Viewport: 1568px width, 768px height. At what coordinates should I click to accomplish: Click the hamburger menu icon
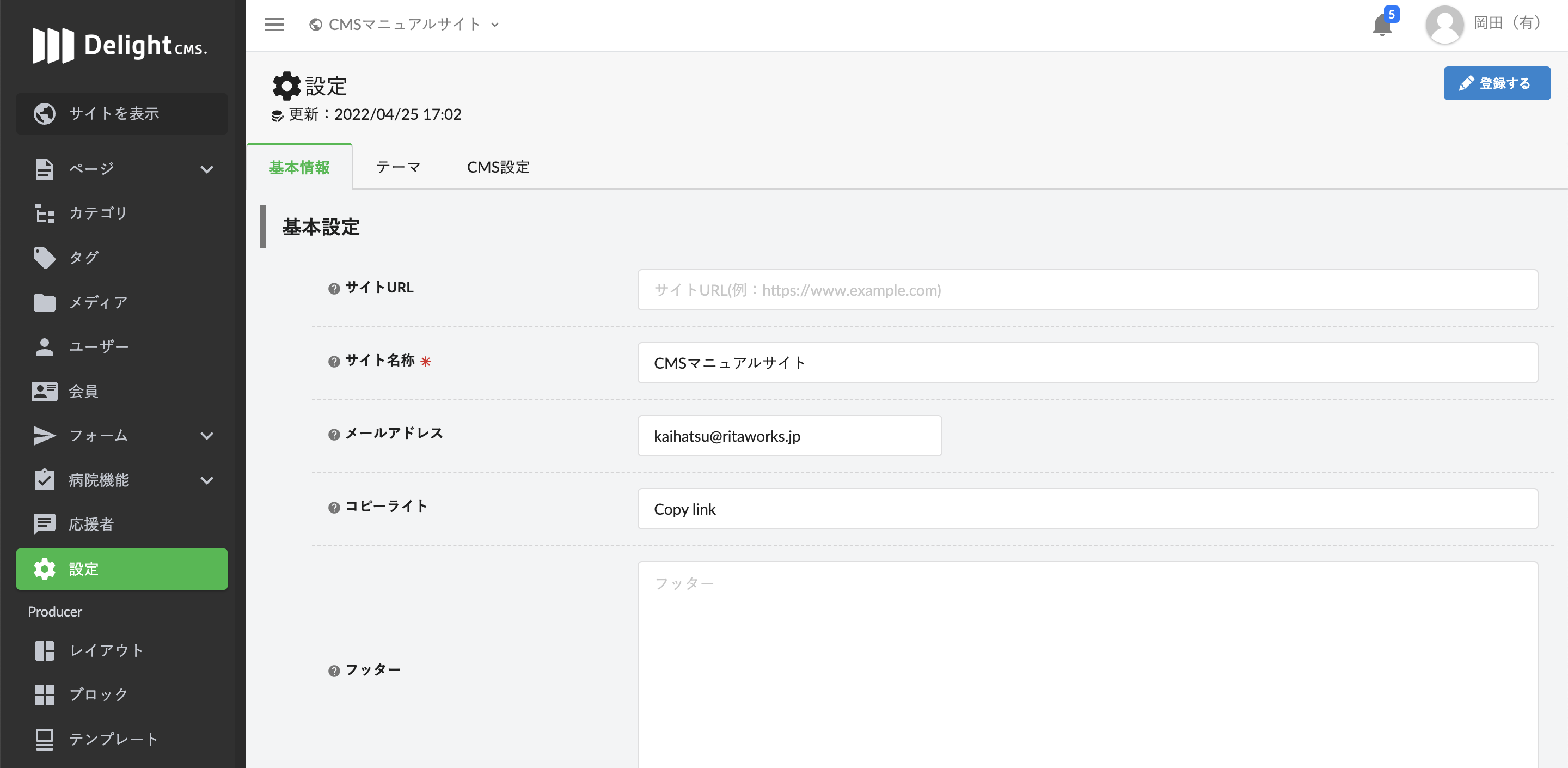pos(274,25)
